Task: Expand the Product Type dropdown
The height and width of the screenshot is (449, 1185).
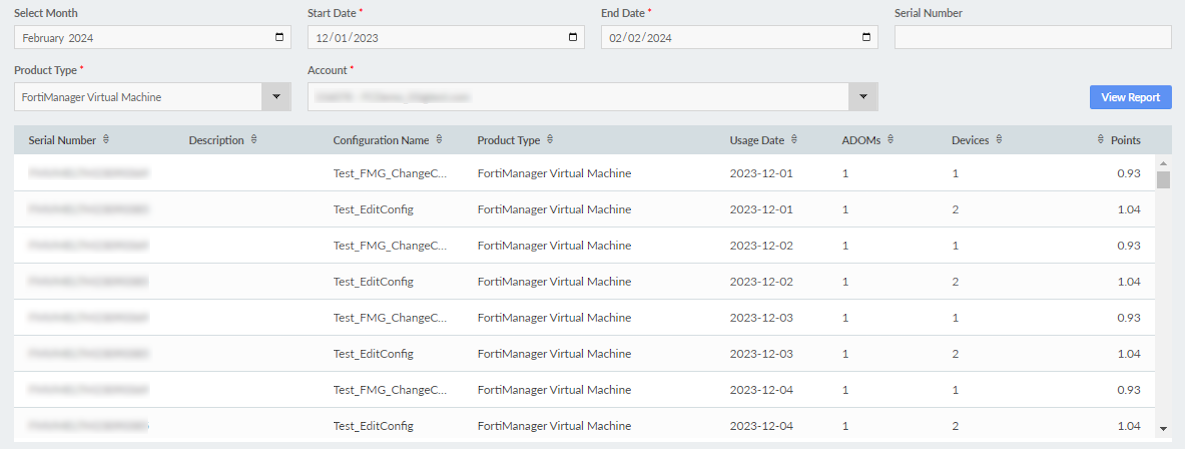Action: coord(276,97)
